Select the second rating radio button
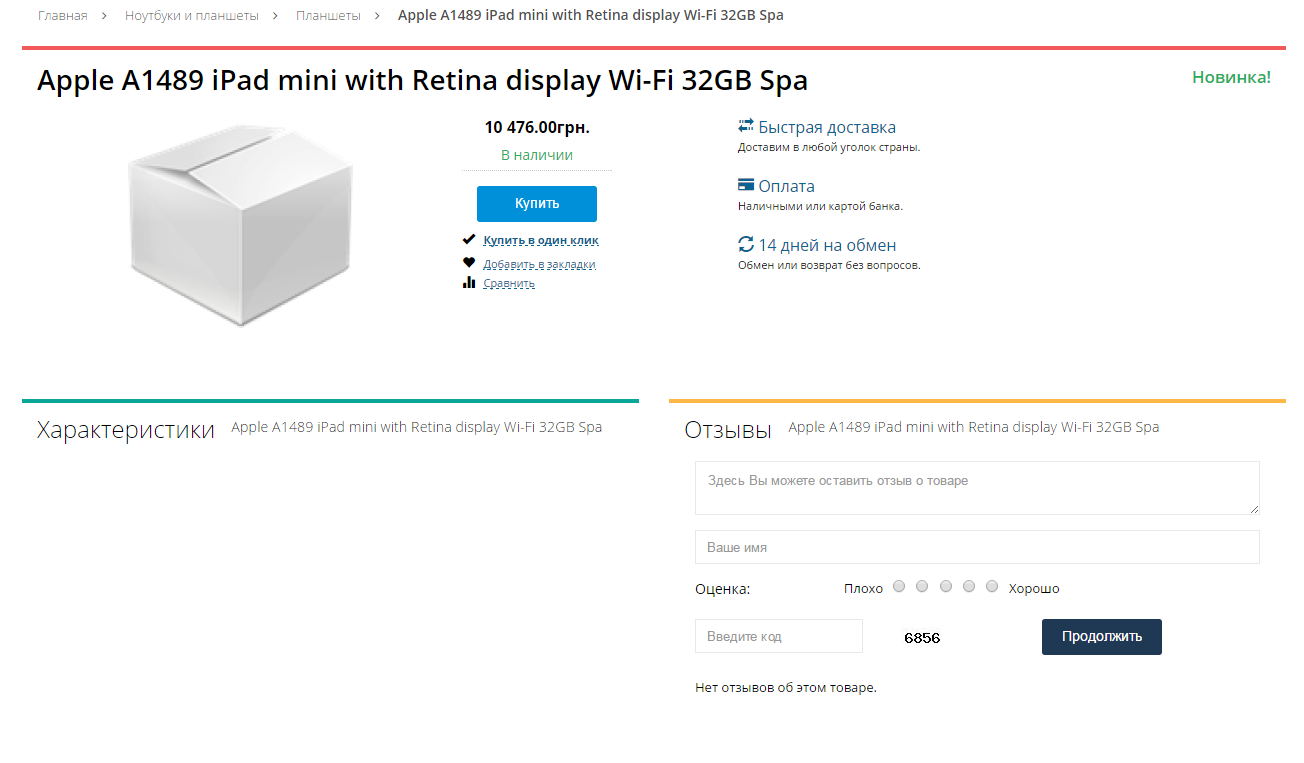The width and height of the screenshot is (1304, 763). (x=922, y=586)
